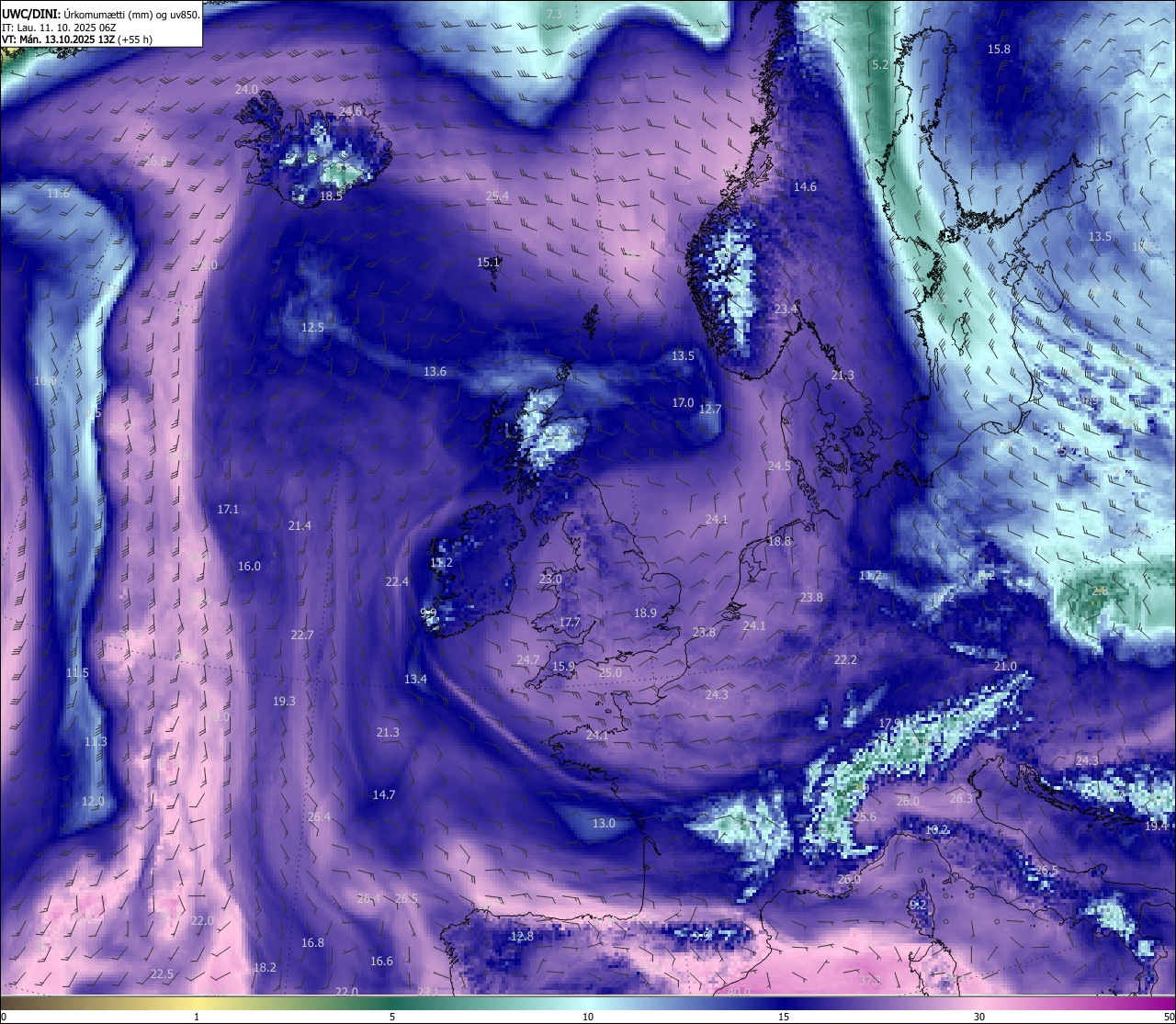The width and height of the screenshot is (1176, 1024).
Task: Click the 16.0 value in the Atlantic
Action: point(249,566)
